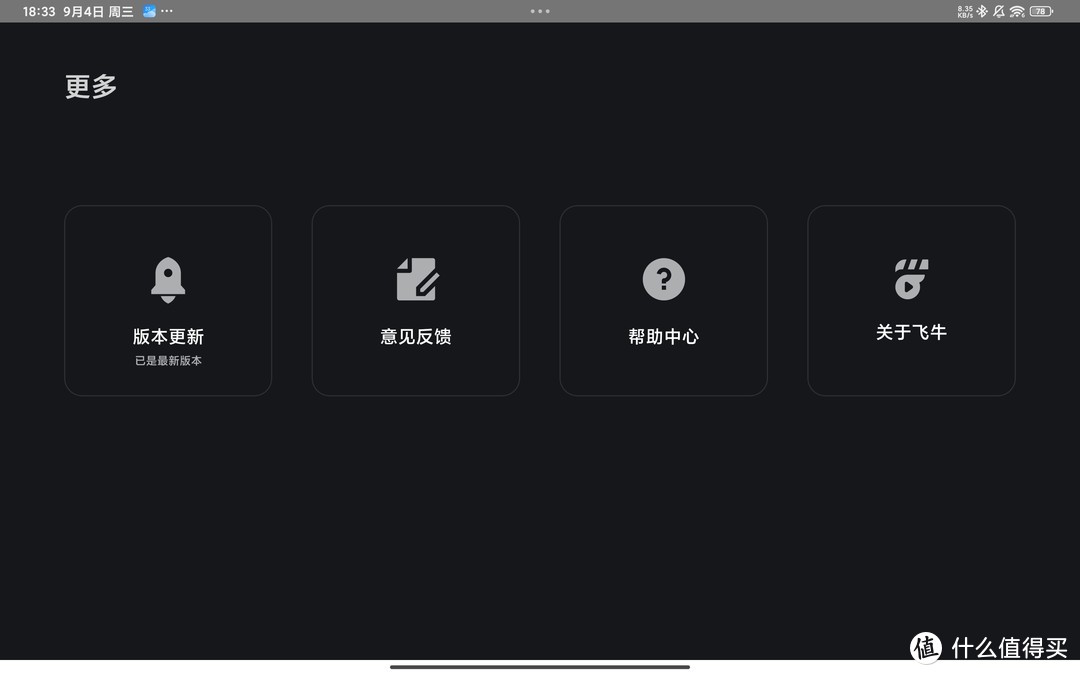Open the 版本更新 card
The height and width of the screenshot is (675, 1080).
coord(167,299)
